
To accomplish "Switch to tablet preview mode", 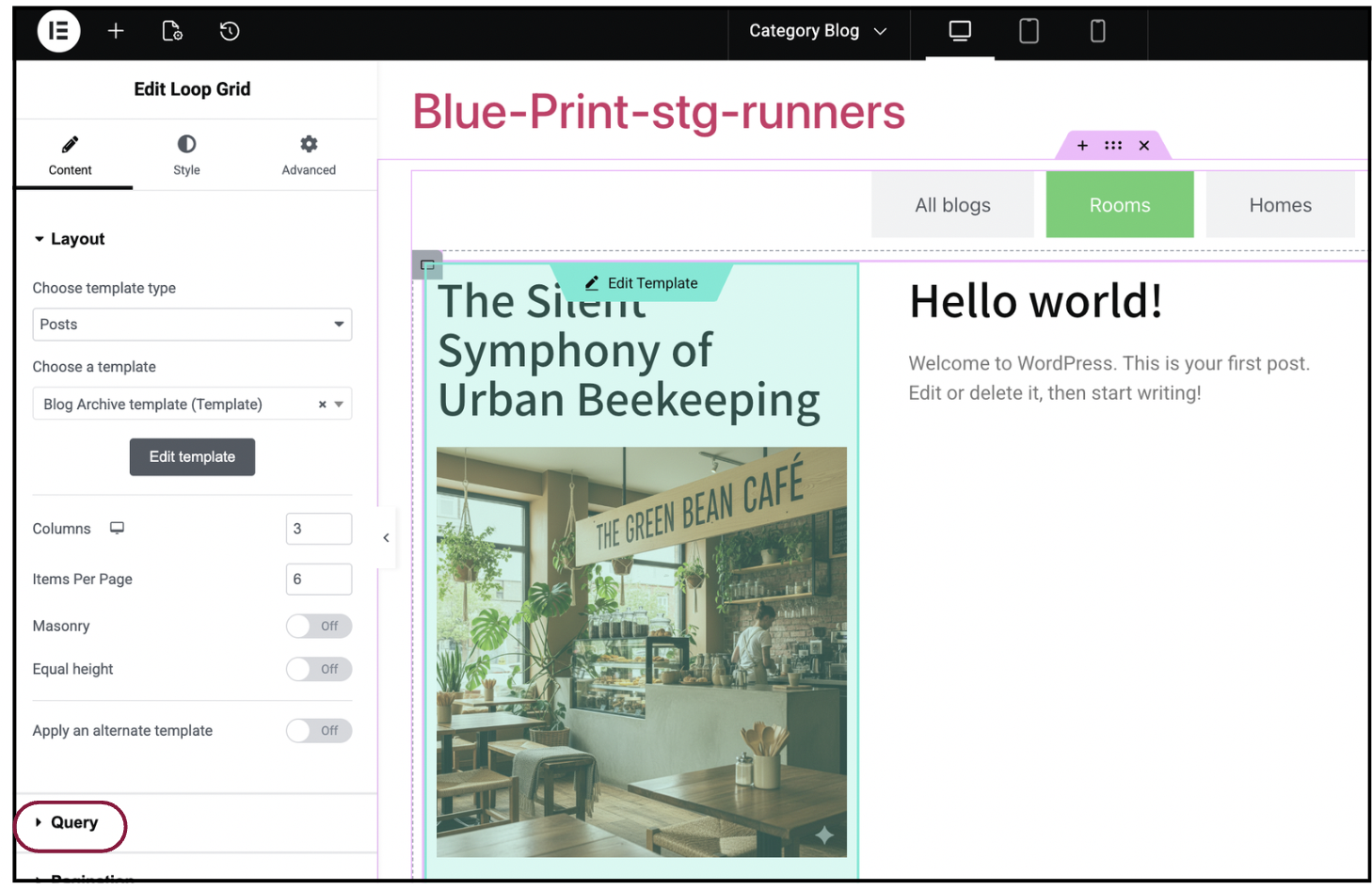I will pyautogui.click(x=1029, y=31).
